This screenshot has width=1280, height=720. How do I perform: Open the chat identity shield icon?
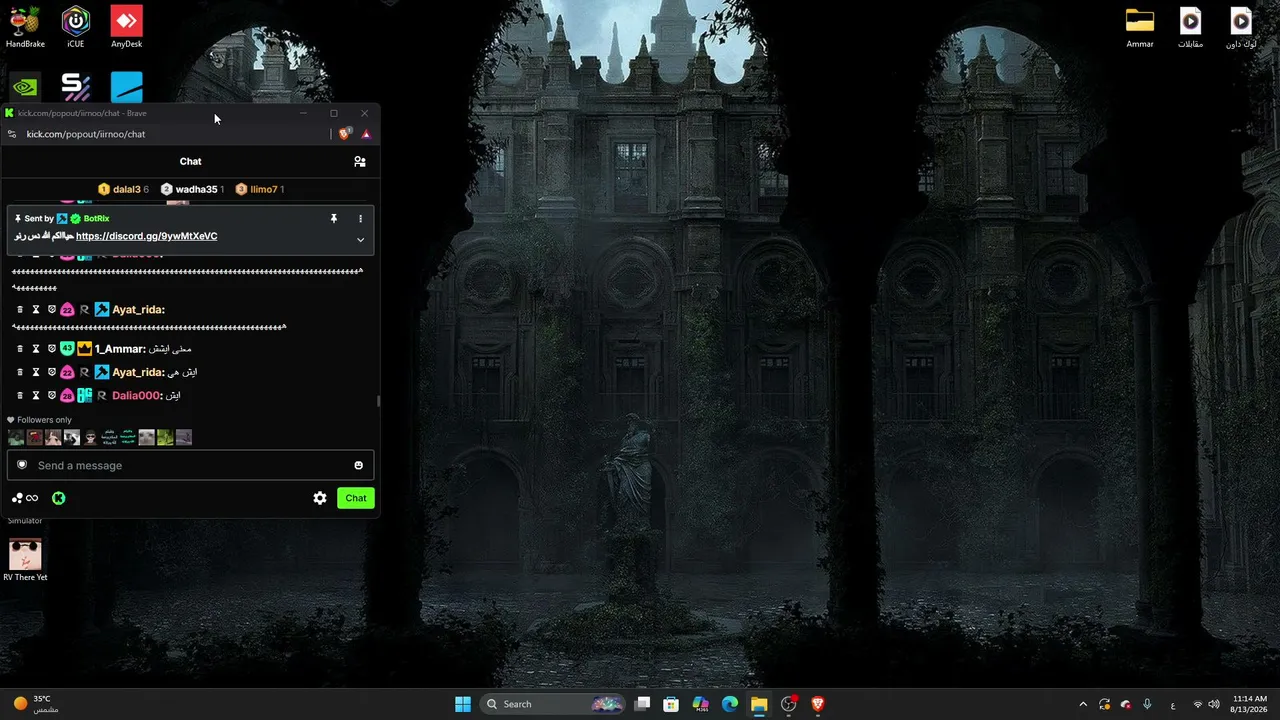click(22, 465)
